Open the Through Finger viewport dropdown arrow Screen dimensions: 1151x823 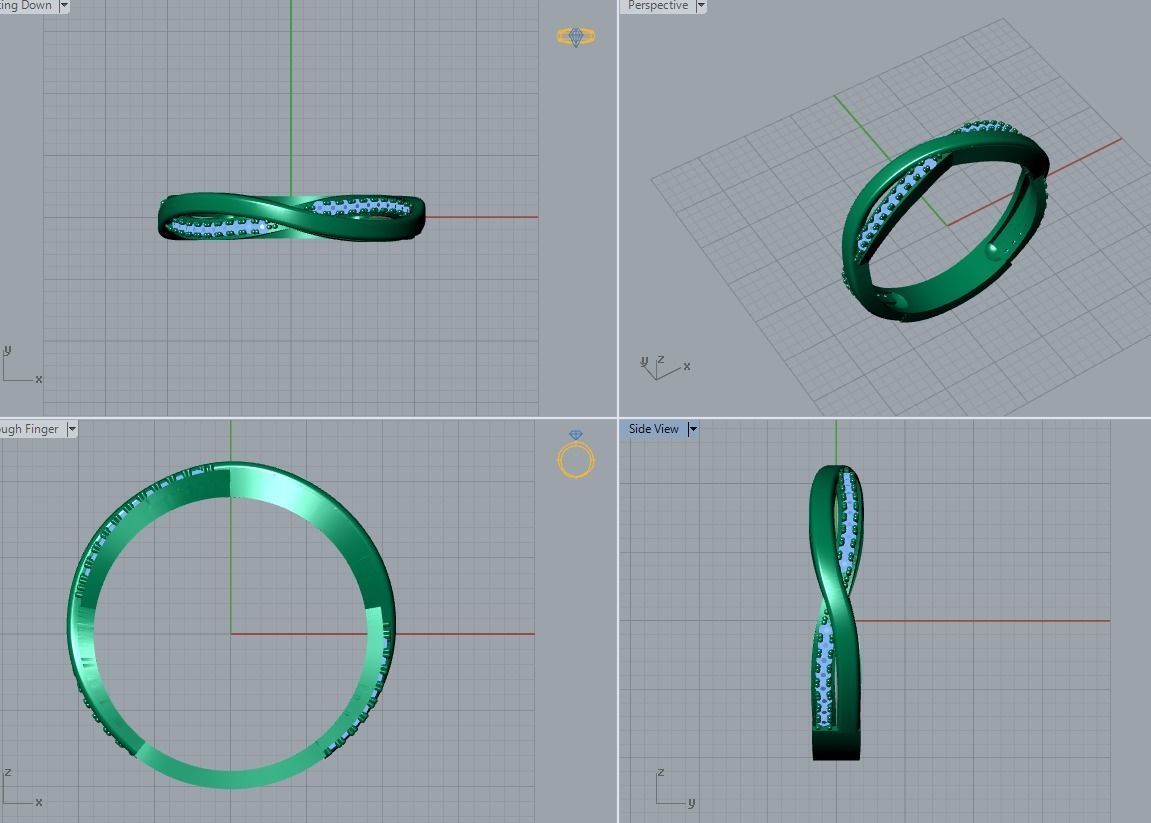point(72,429)
